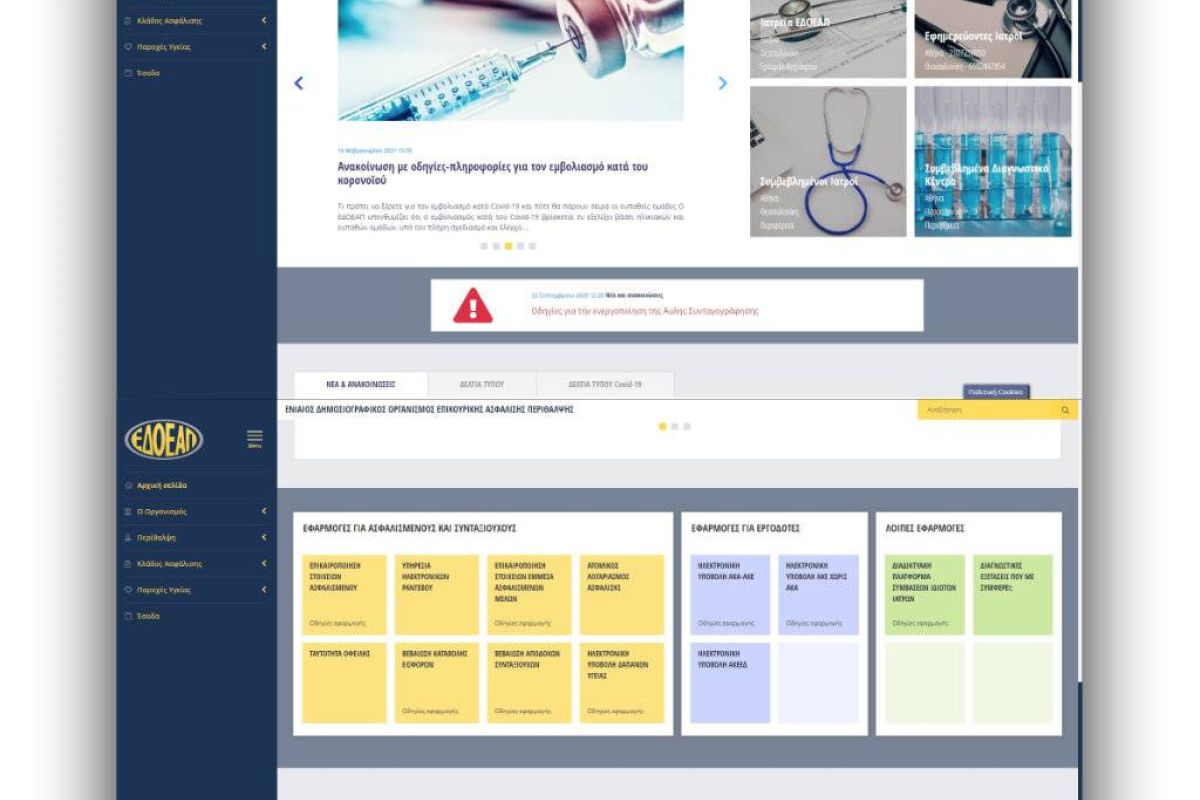Open the Πολιτική Cookies button
Screen dimensions: 1200x800
tap(995, 392)
